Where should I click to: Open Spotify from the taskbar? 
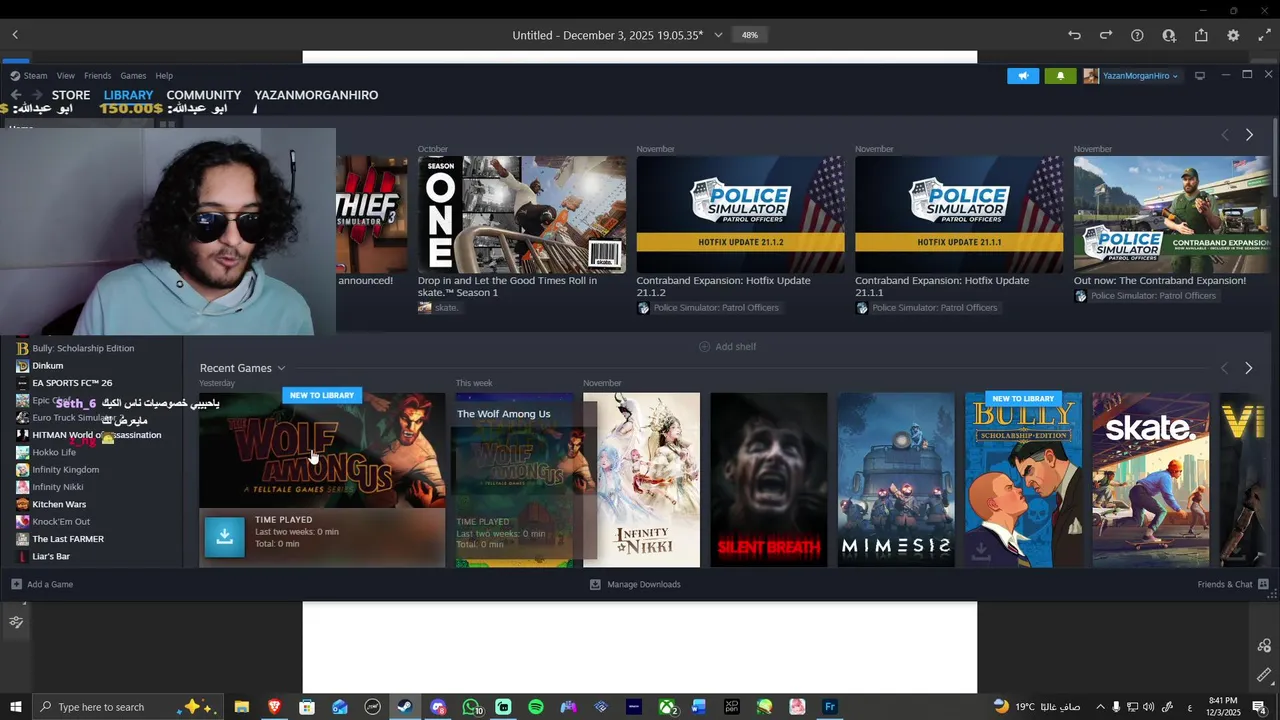point(536,707)
